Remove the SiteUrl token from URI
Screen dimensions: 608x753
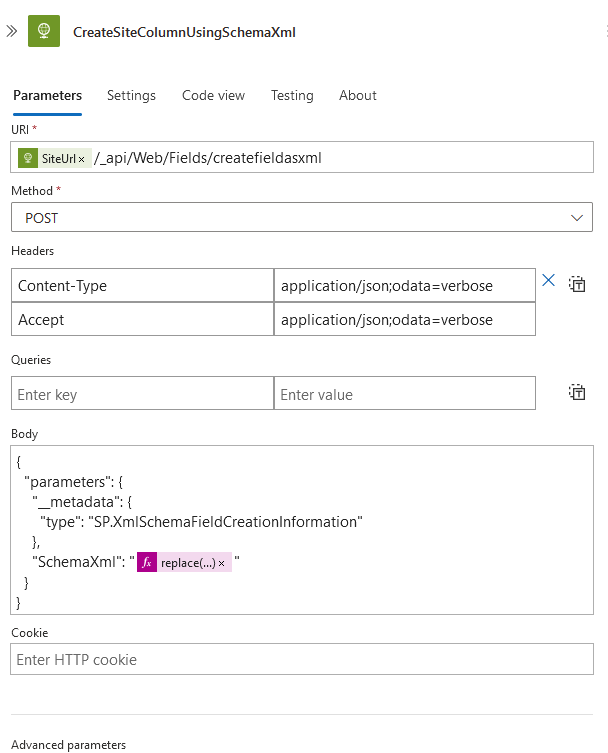82,159
